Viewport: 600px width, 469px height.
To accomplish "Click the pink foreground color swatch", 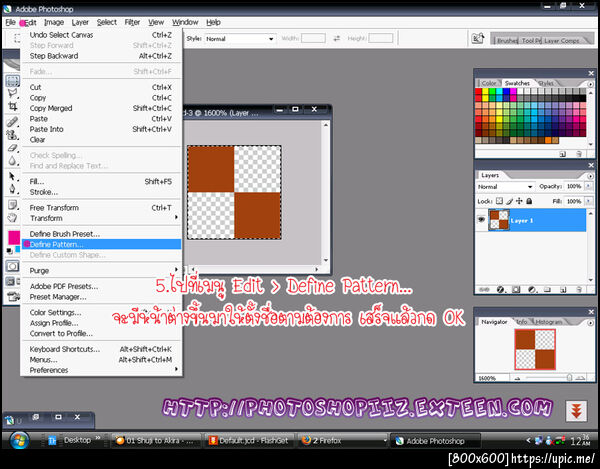I will point(13,236).
